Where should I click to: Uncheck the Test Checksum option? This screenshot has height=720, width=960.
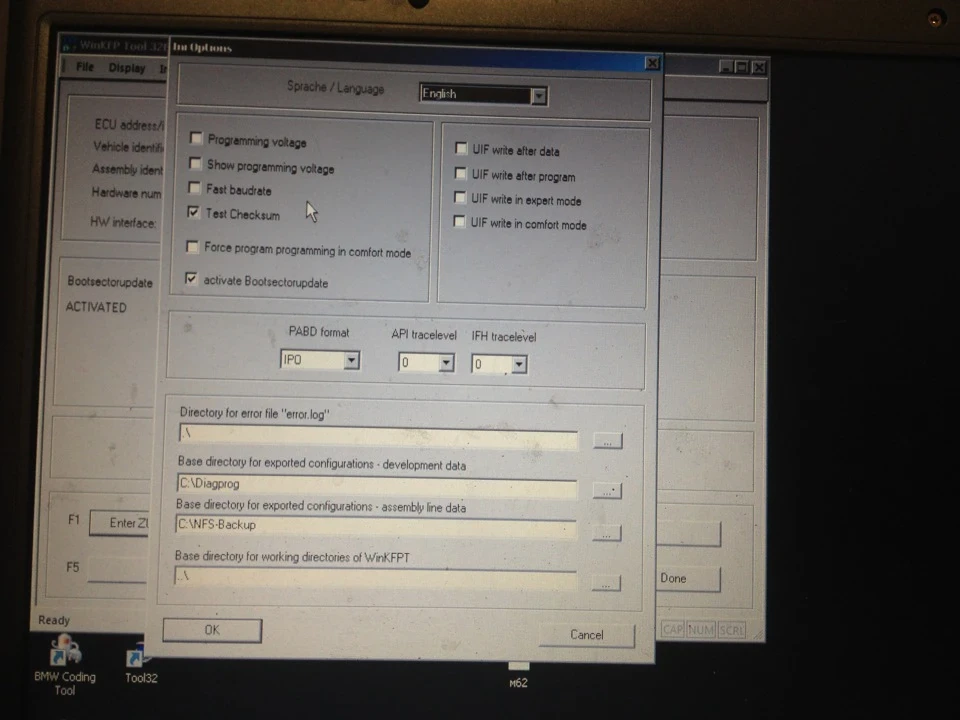click(x=193, y=212)
